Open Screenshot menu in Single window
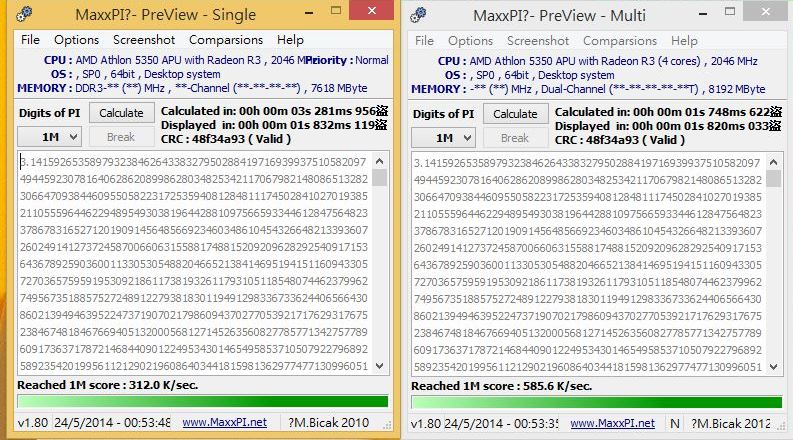Screen dimensions: 793x440 (x=144, y=39)
